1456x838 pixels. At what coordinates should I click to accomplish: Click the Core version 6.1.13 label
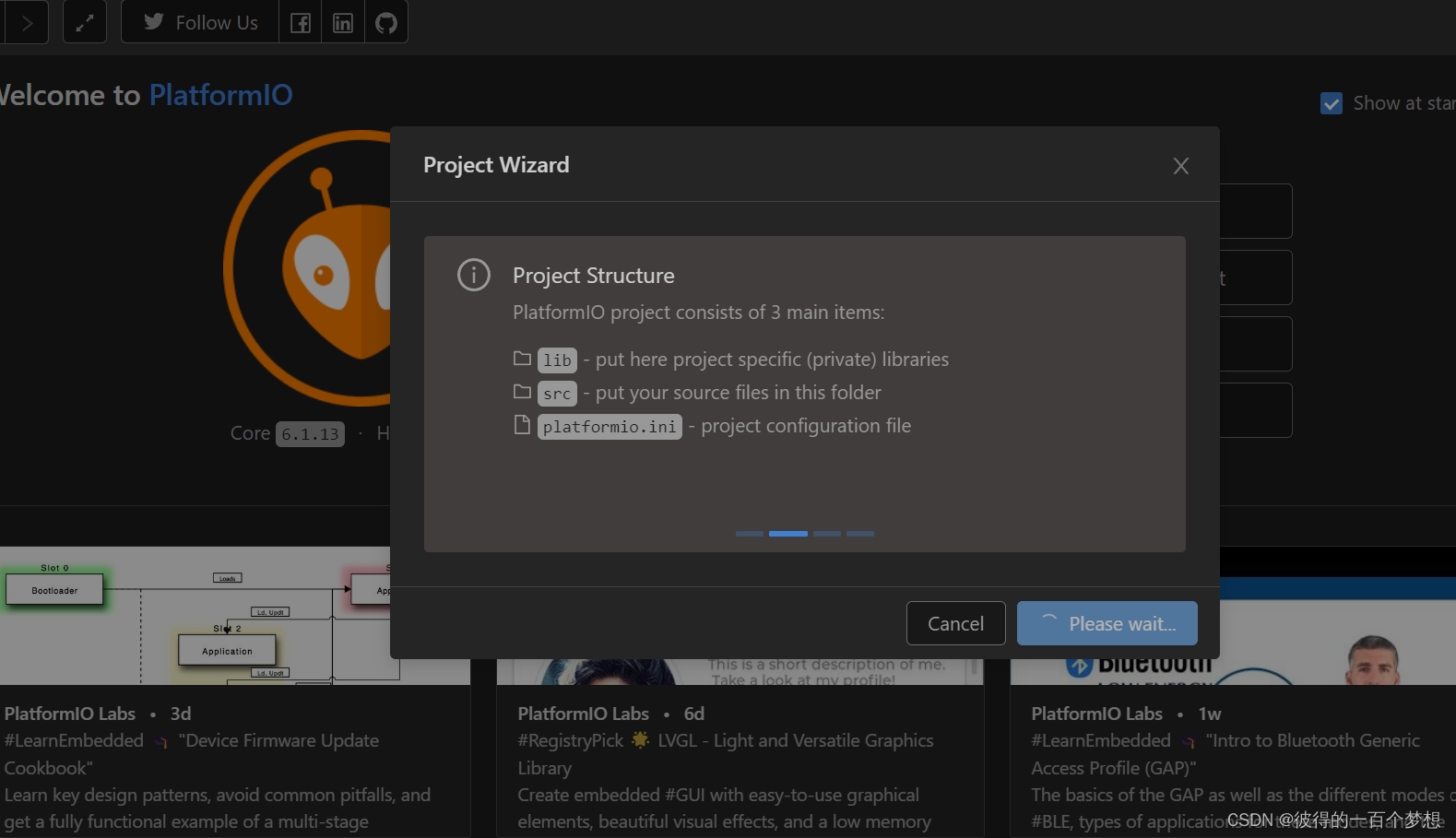310,433
